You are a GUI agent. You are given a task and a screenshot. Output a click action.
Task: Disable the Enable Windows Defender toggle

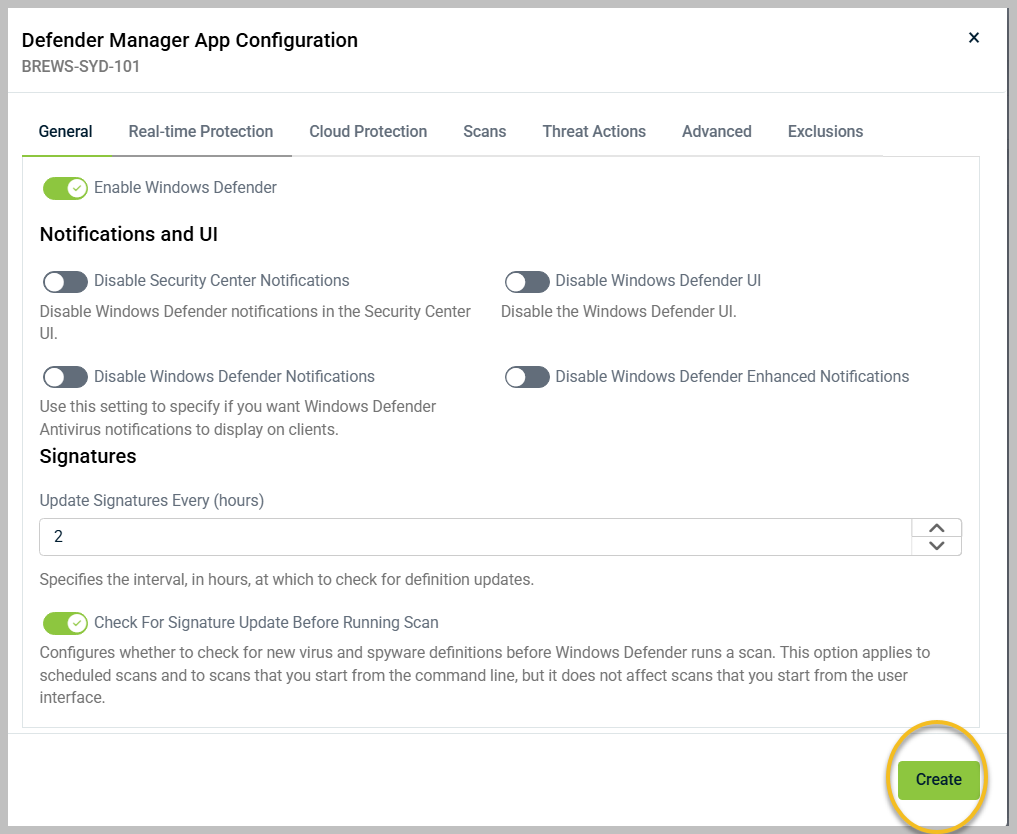click(x=65, y=188)
